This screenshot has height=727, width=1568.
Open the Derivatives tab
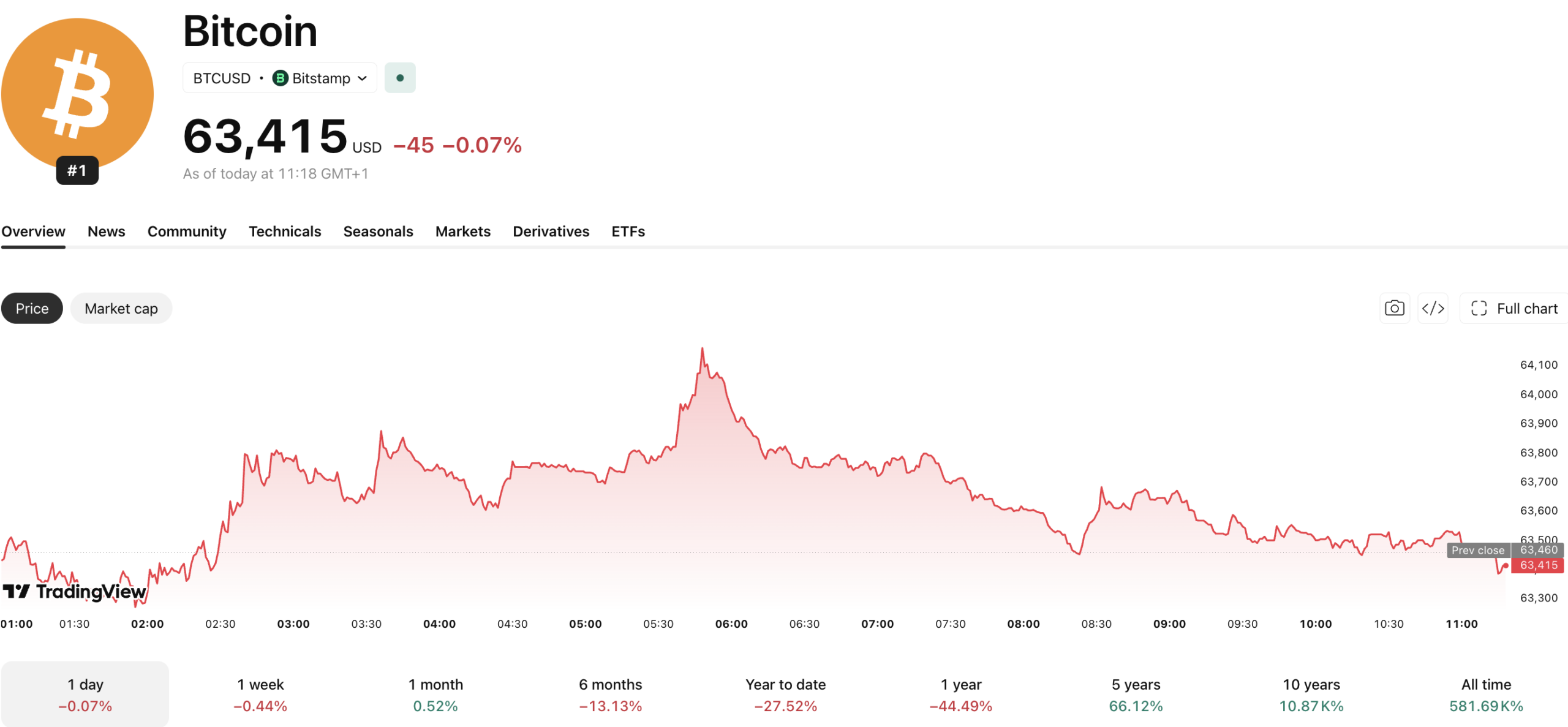coord(551,232)
